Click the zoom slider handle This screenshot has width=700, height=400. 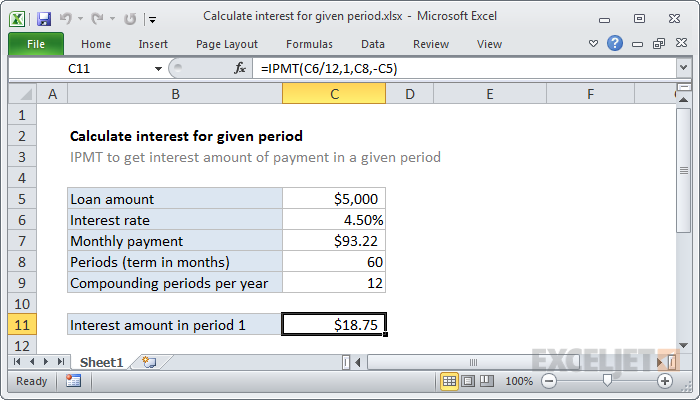tap(607, 381)
